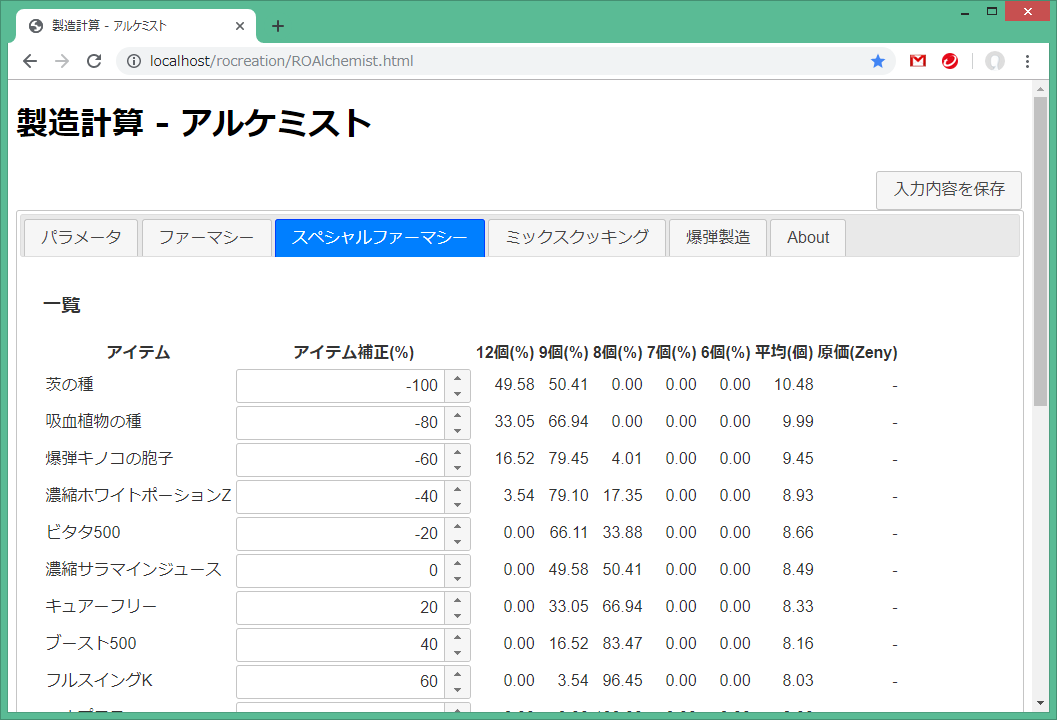
Task: Decrease 吸血植物の種 item correction value
Action: tap(457, 431)
